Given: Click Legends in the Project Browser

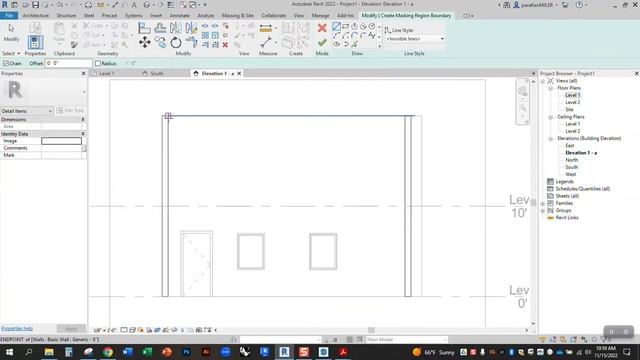Looking at the screenshot, I should [x=564, y=182].
